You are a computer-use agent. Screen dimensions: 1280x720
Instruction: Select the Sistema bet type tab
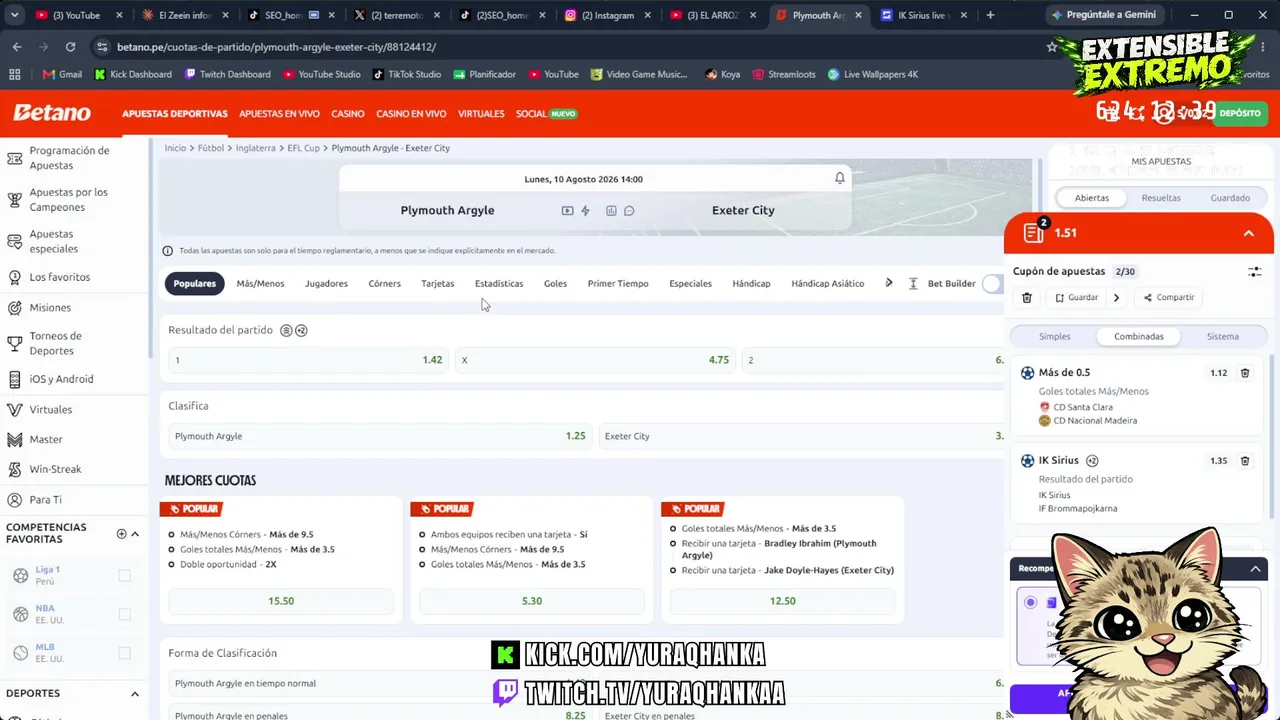click(x=1222, y=337)
